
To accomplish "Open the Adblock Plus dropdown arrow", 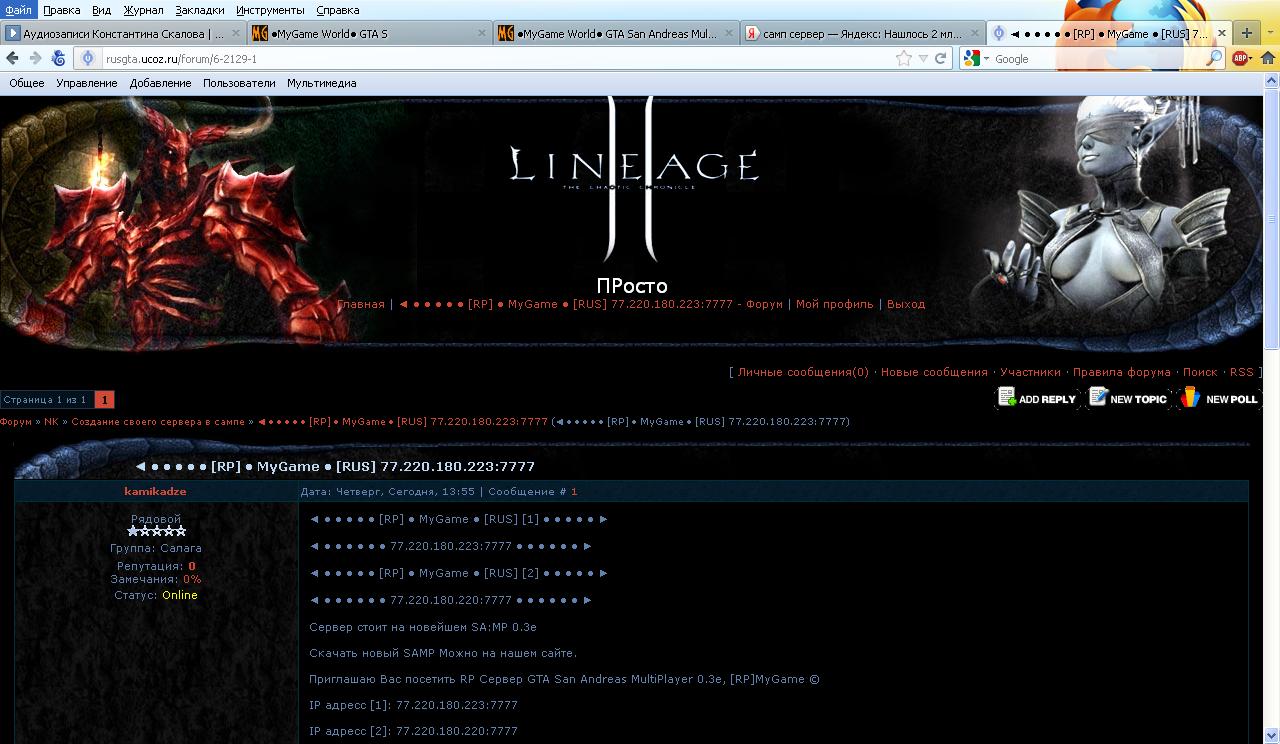I will tap(1251, 59).
